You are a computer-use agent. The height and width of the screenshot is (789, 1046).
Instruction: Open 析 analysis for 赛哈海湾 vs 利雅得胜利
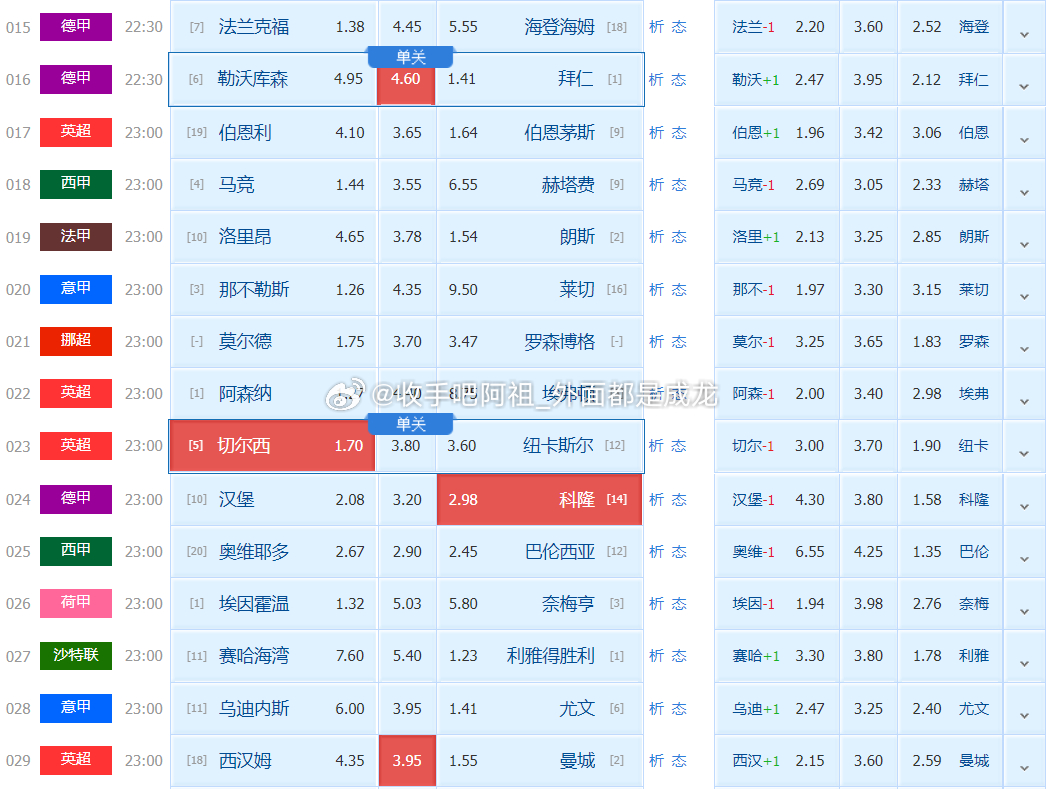point(655,655)
